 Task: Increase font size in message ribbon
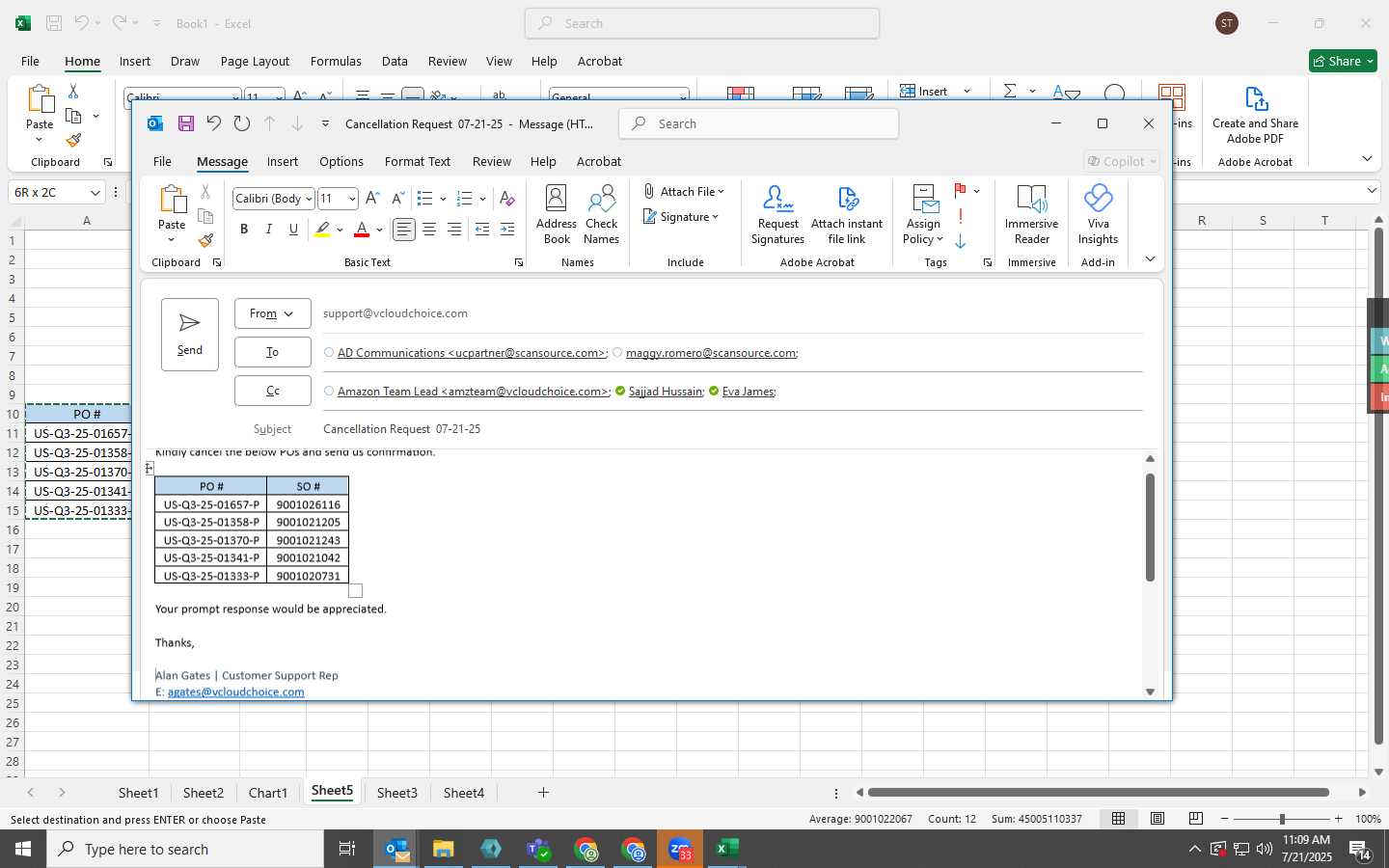coord(373,199)
